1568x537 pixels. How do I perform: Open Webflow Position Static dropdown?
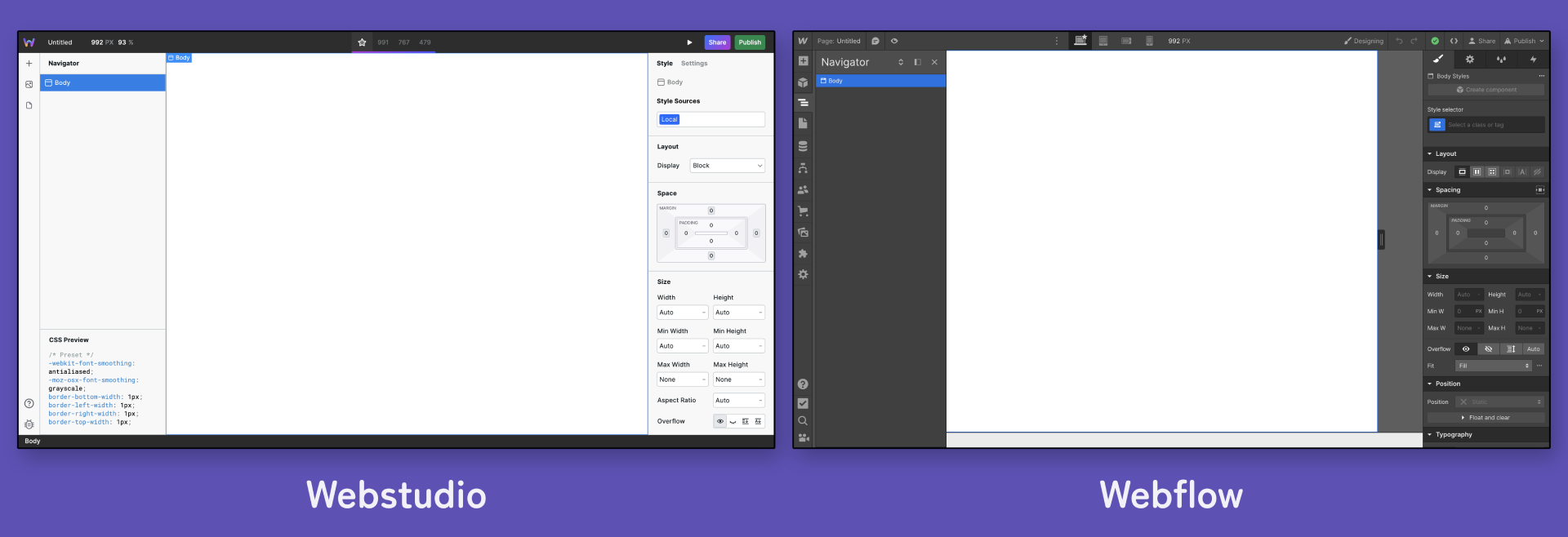click(1500, 402)
